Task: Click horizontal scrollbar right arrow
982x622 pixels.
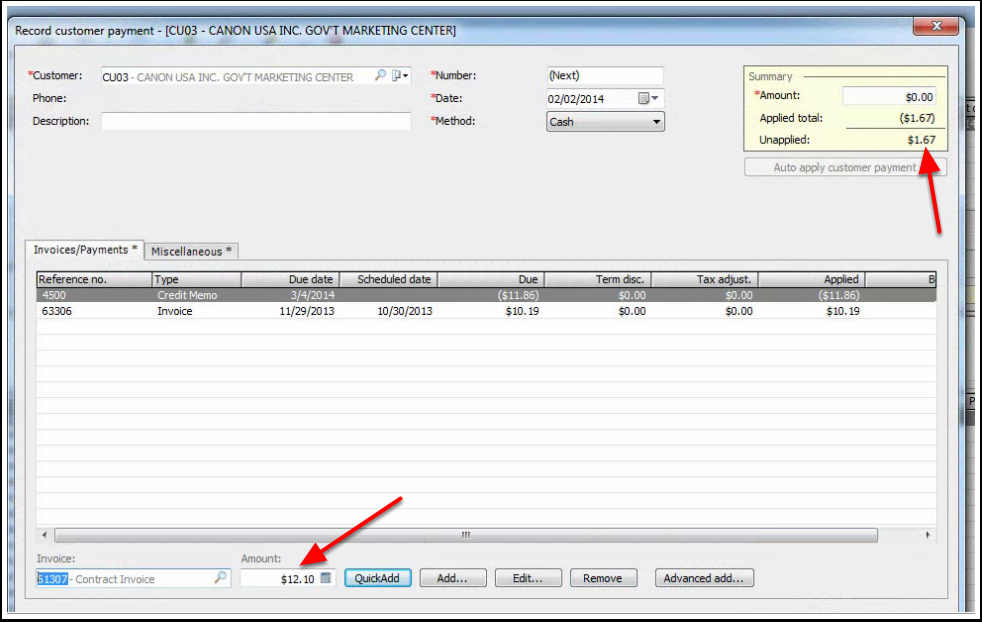Action: pos(928,535)
